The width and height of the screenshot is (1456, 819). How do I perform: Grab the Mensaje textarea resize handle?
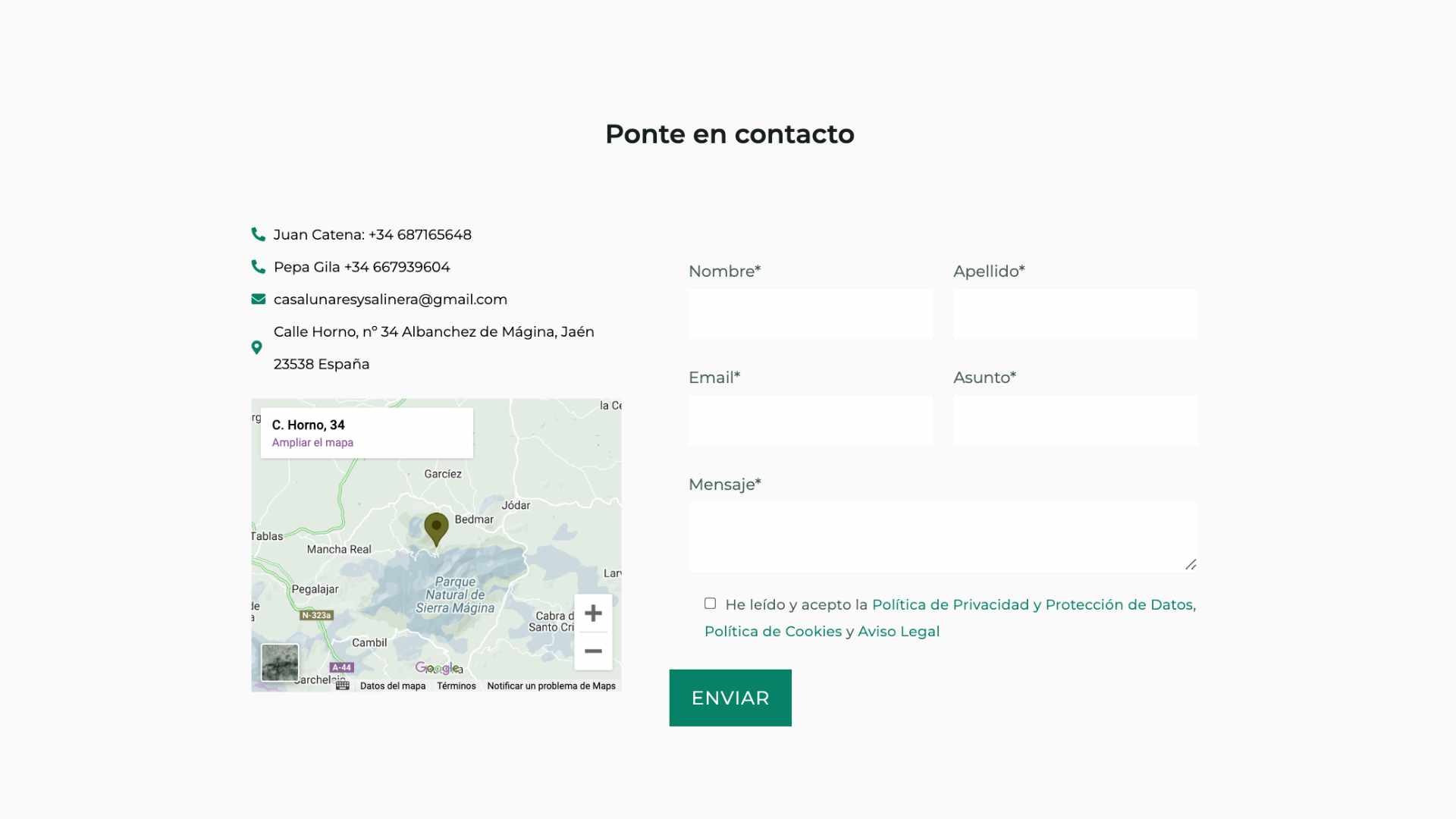pos(1191,564)
